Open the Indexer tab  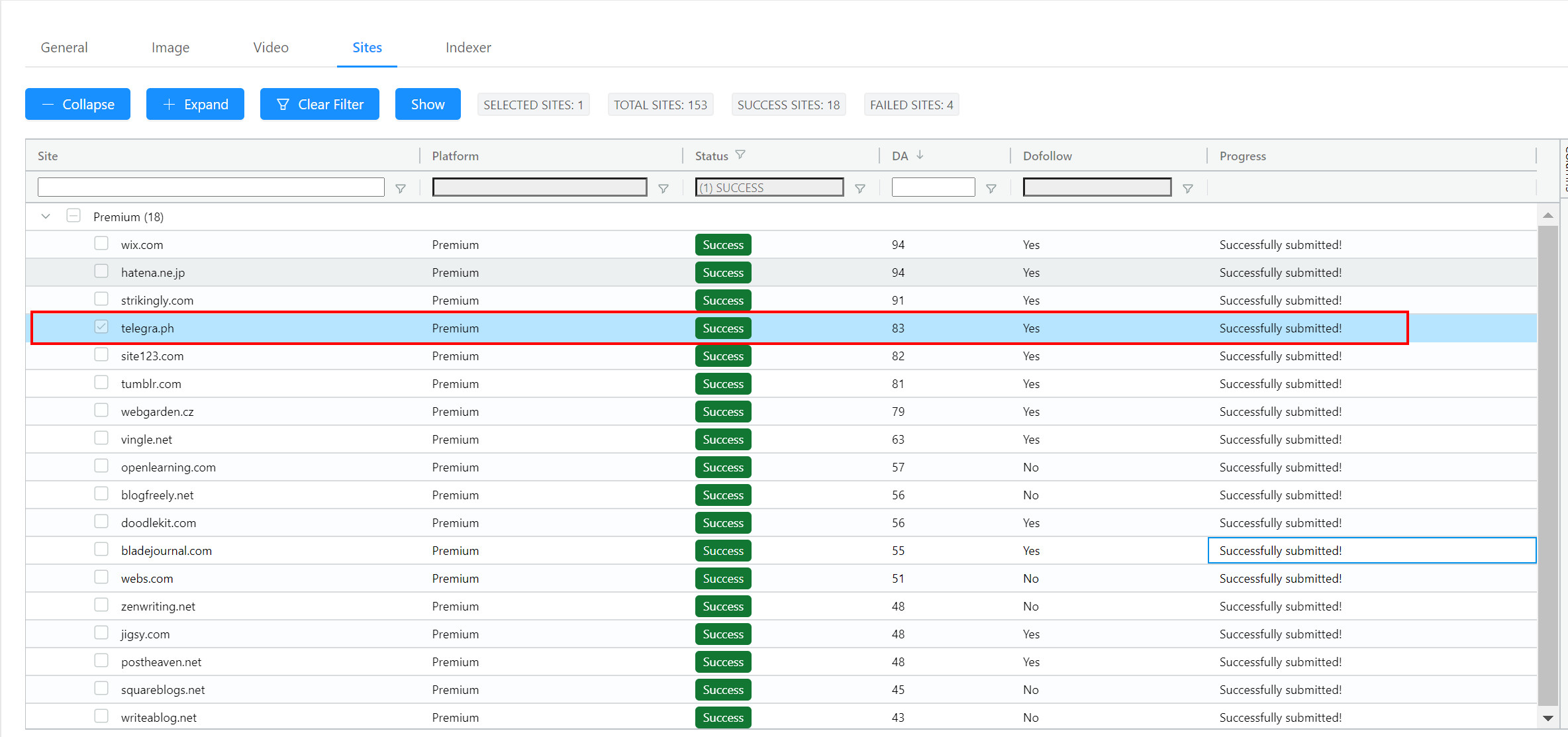pos(468,48)
